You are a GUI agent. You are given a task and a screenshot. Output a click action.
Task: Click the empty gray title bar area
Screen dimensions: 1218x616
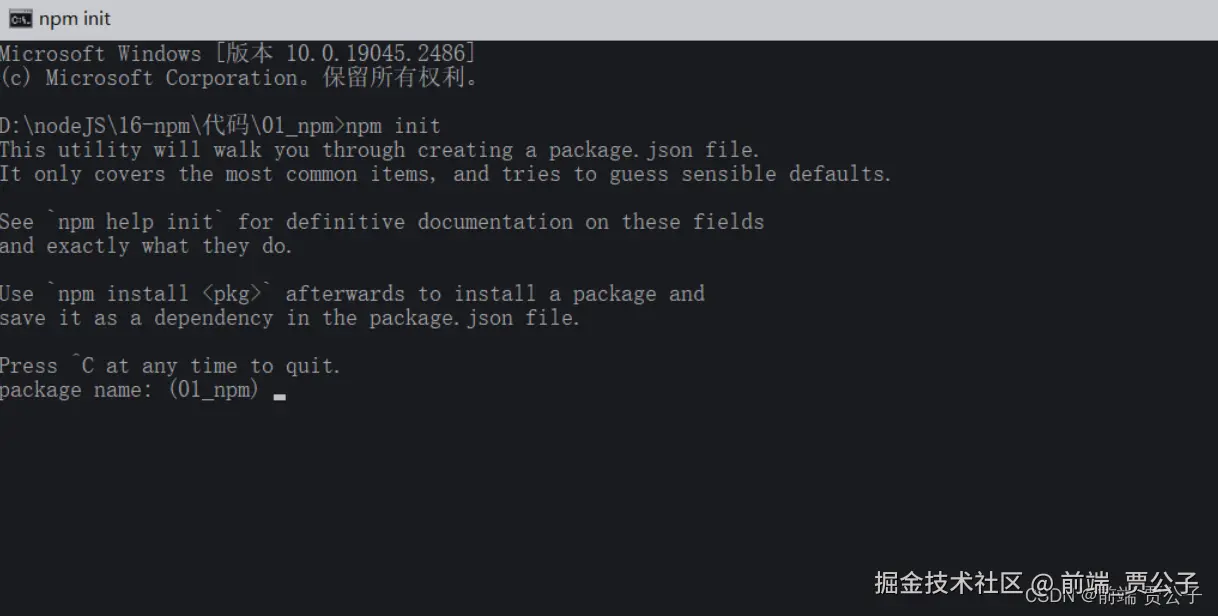pyautogui.click(x=660, y=19)
